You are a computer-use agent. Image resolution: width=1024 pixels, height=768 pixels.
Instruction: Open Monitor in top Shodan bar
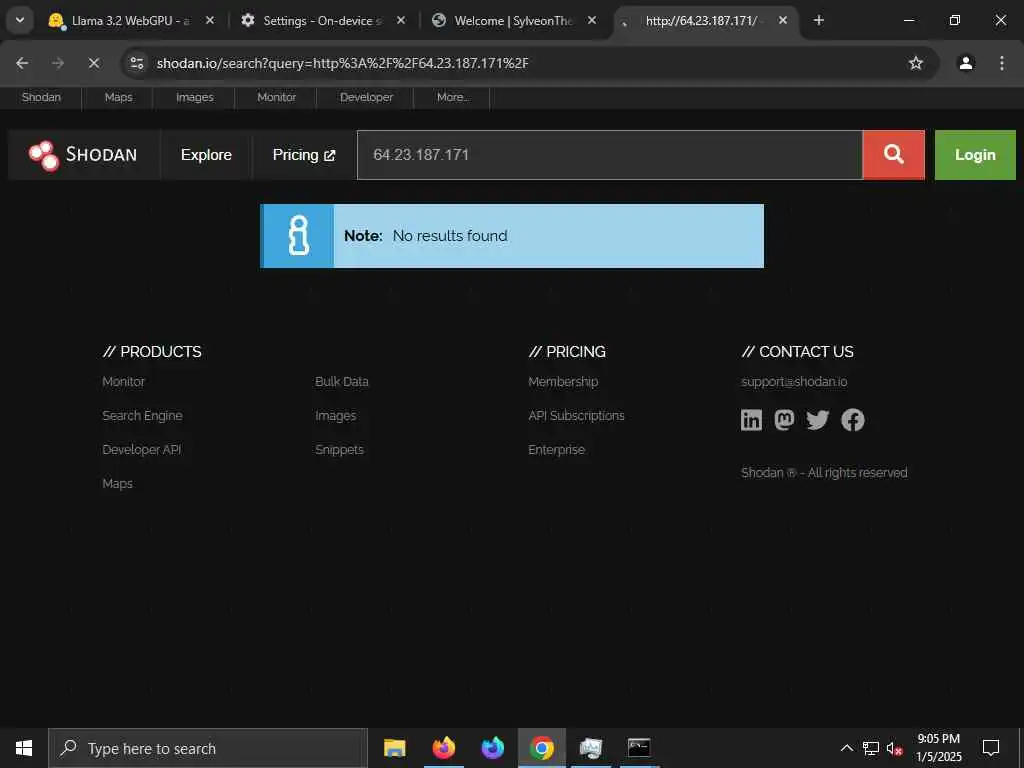pyautogui.click(x=276, y=97)
